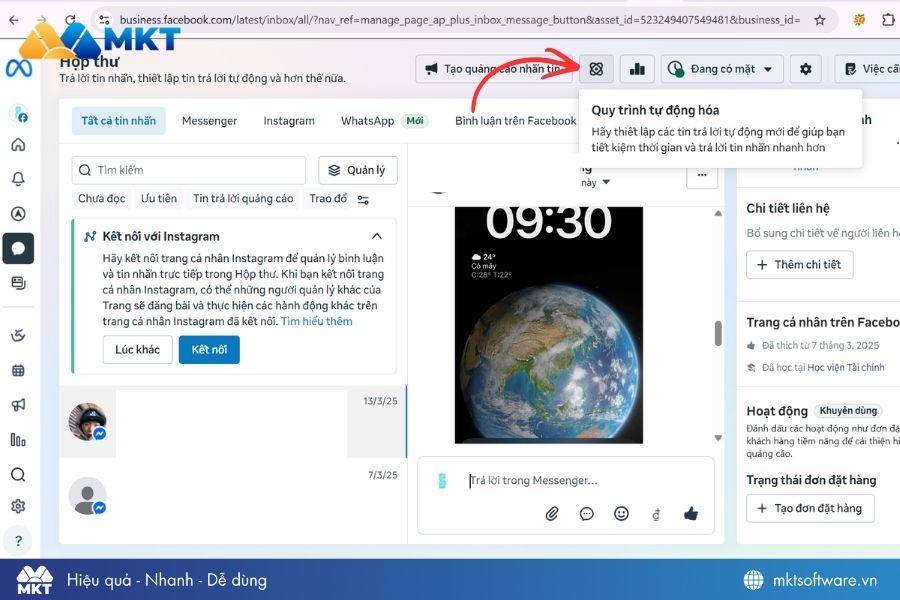Switch to the Instagram tab
The width and height of the screenshot is (900, 600).
click(288, 120)
